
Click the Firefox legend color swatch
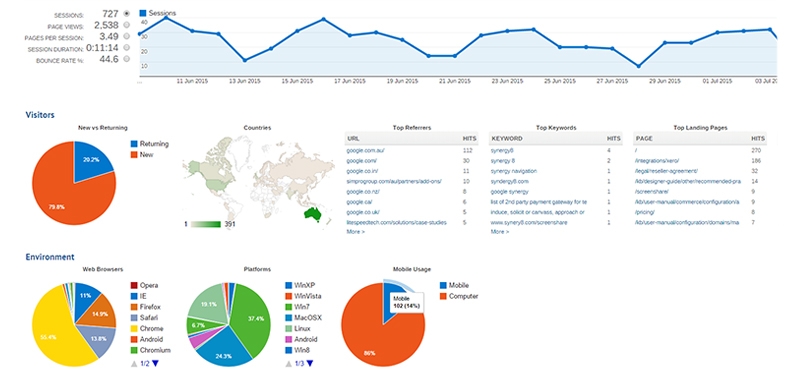click(x=134, y=307)
